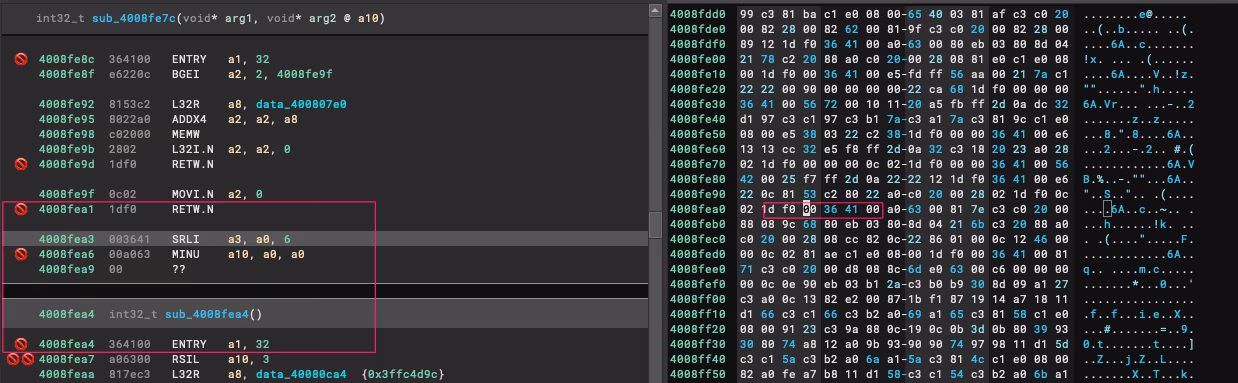Click the MINU mnemonic at 4008fea6
1238x383 pixels.
(186, 254)
